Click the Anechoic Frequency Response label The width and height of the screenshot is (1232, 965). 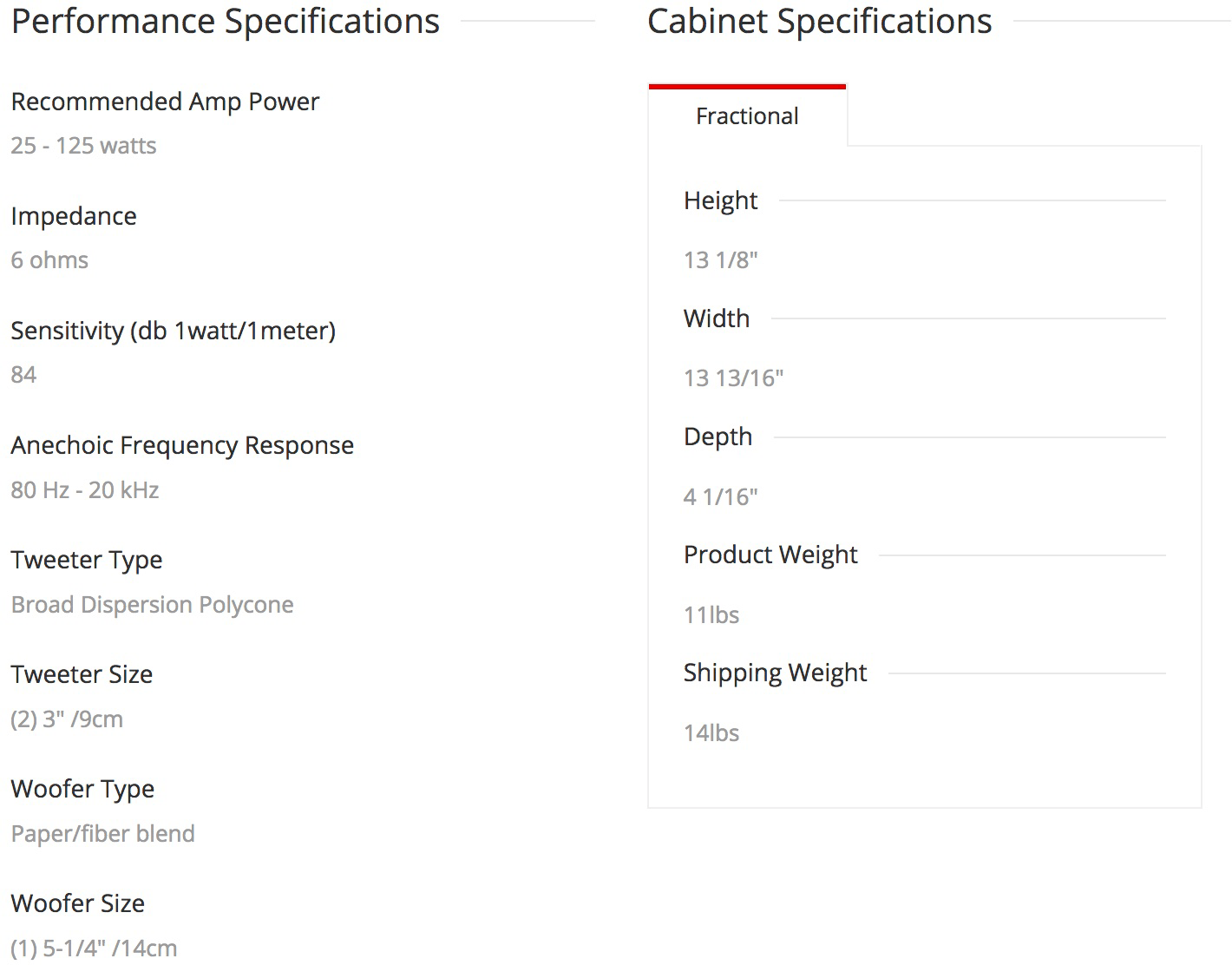pyautogui.click(x=182, y=445)
